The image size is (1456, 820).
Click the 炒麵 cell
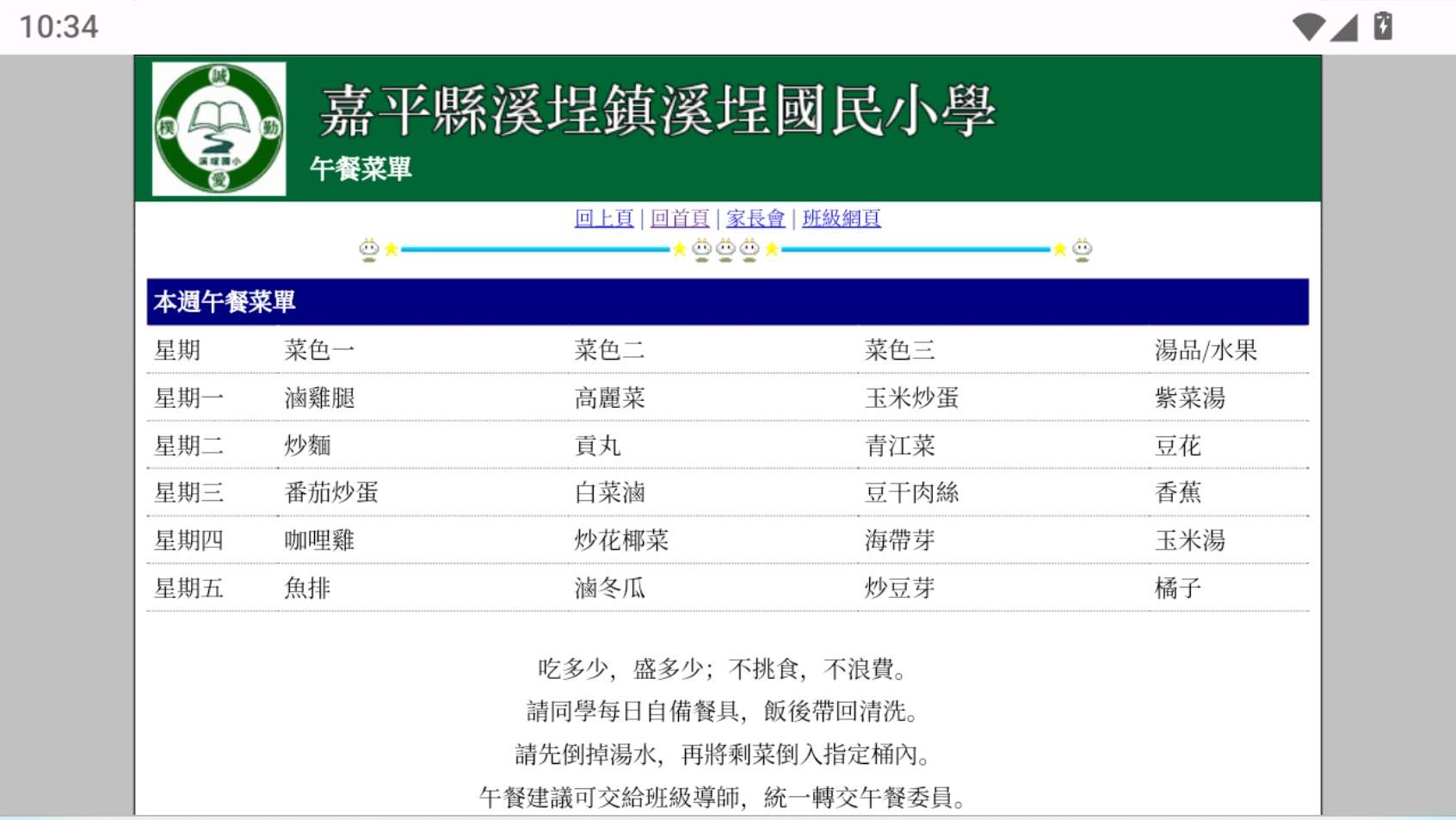coord(307,446)
